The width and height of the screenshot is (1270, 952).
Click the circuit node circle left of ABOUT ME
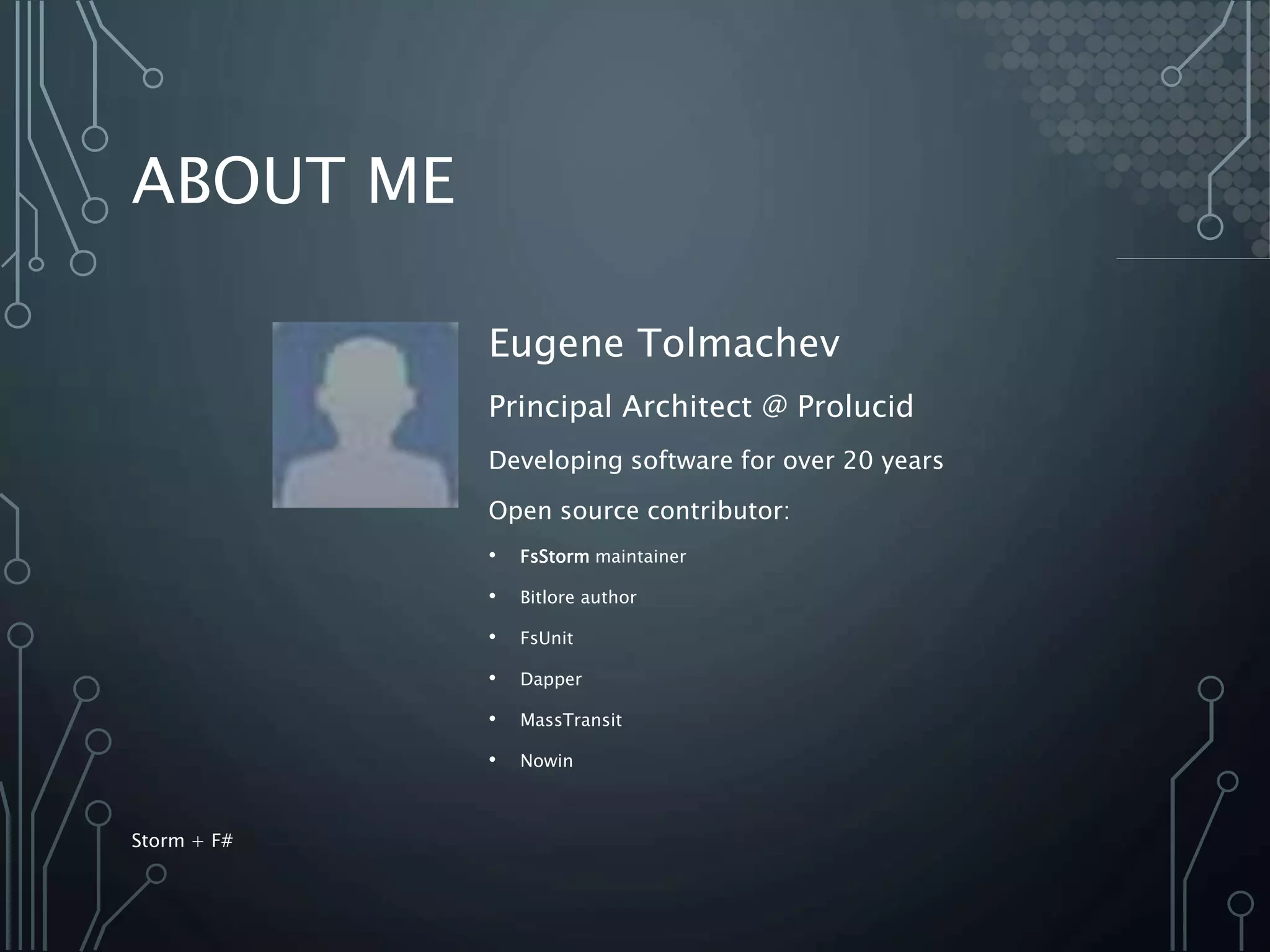tap(95, 210)
